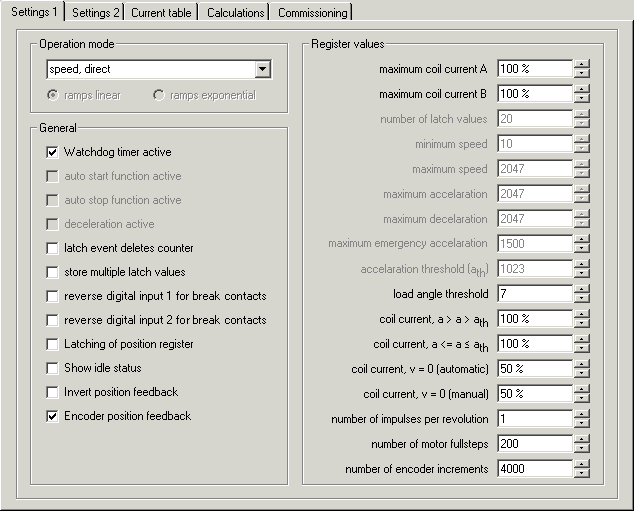Click the coil current v = 0 (manual) field
This screenshot has width=634, height=511.
click(x=535, y=394)
